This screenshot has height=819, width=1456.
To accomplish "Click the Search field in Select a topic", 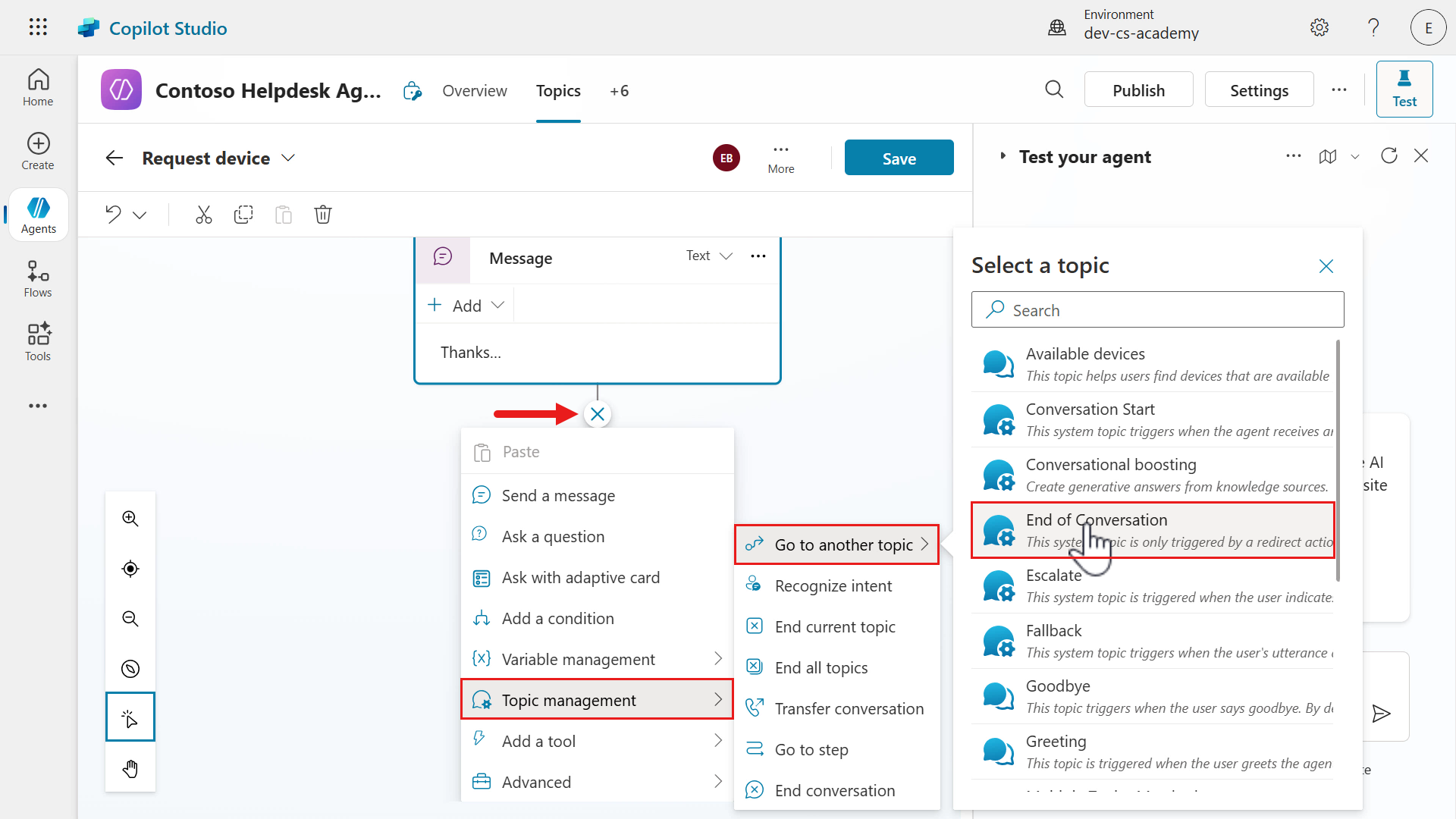I will click(1157, 310).
